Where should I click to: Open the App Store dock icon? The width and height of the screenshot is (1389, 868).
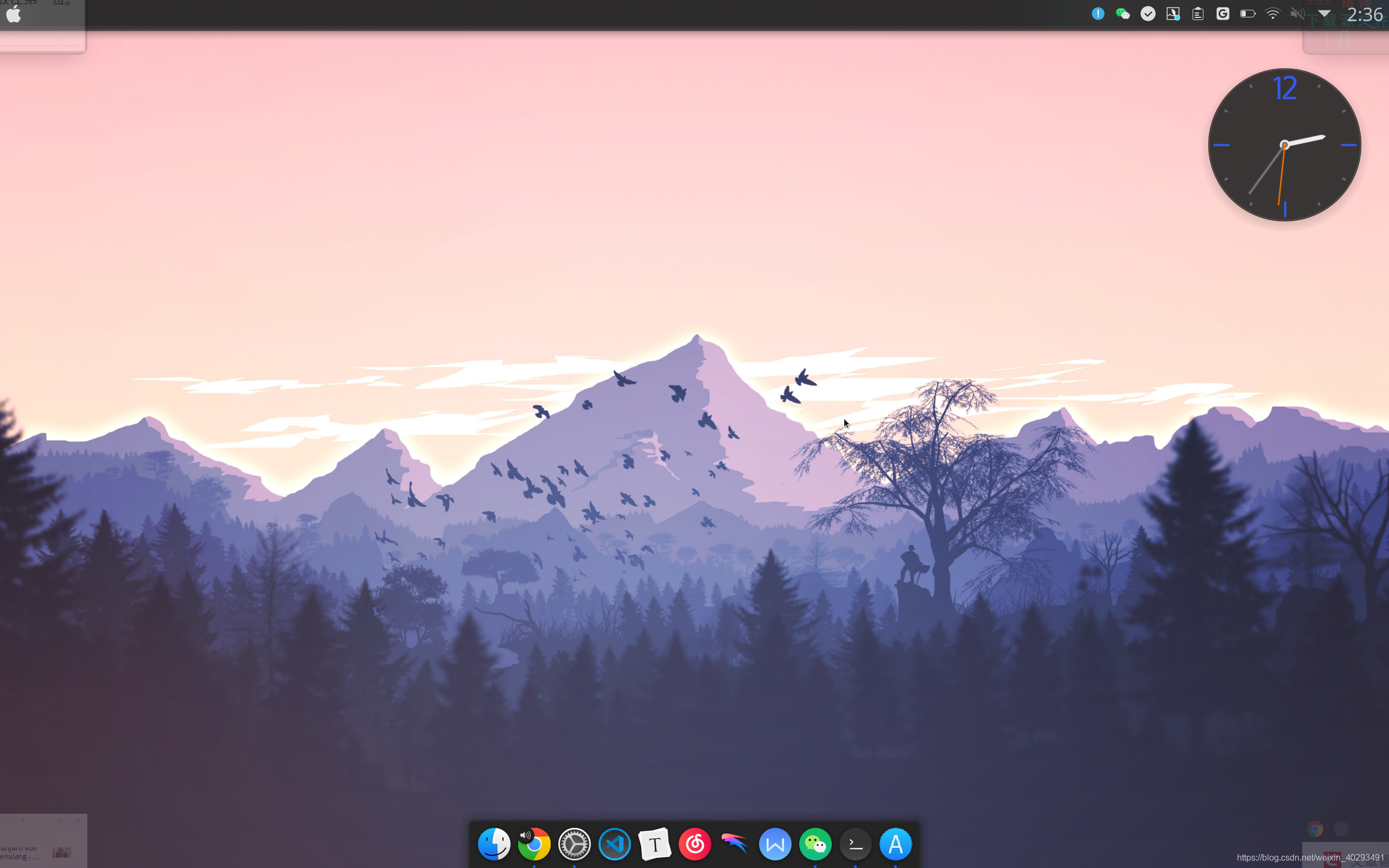895,844
